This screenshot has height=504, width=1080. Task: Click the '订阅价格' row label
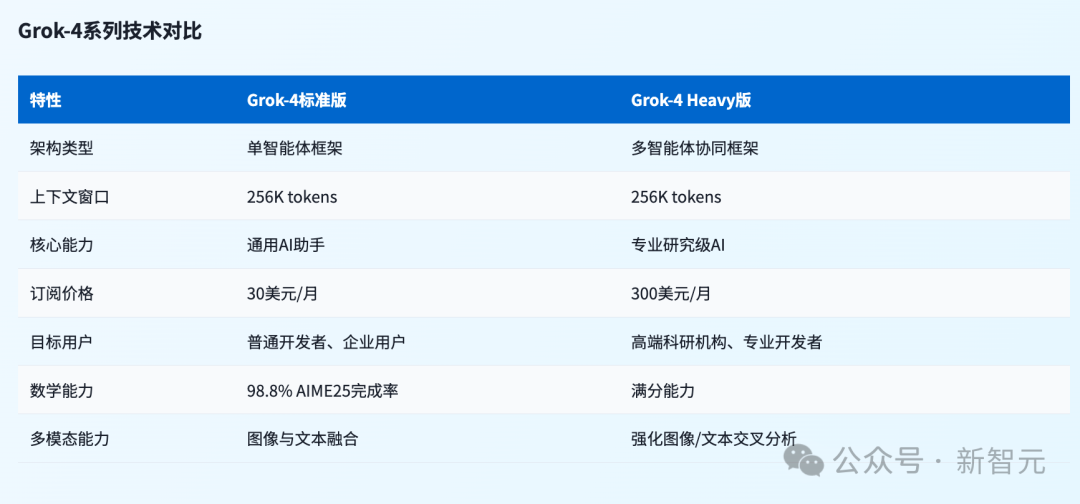coord(61,294)
